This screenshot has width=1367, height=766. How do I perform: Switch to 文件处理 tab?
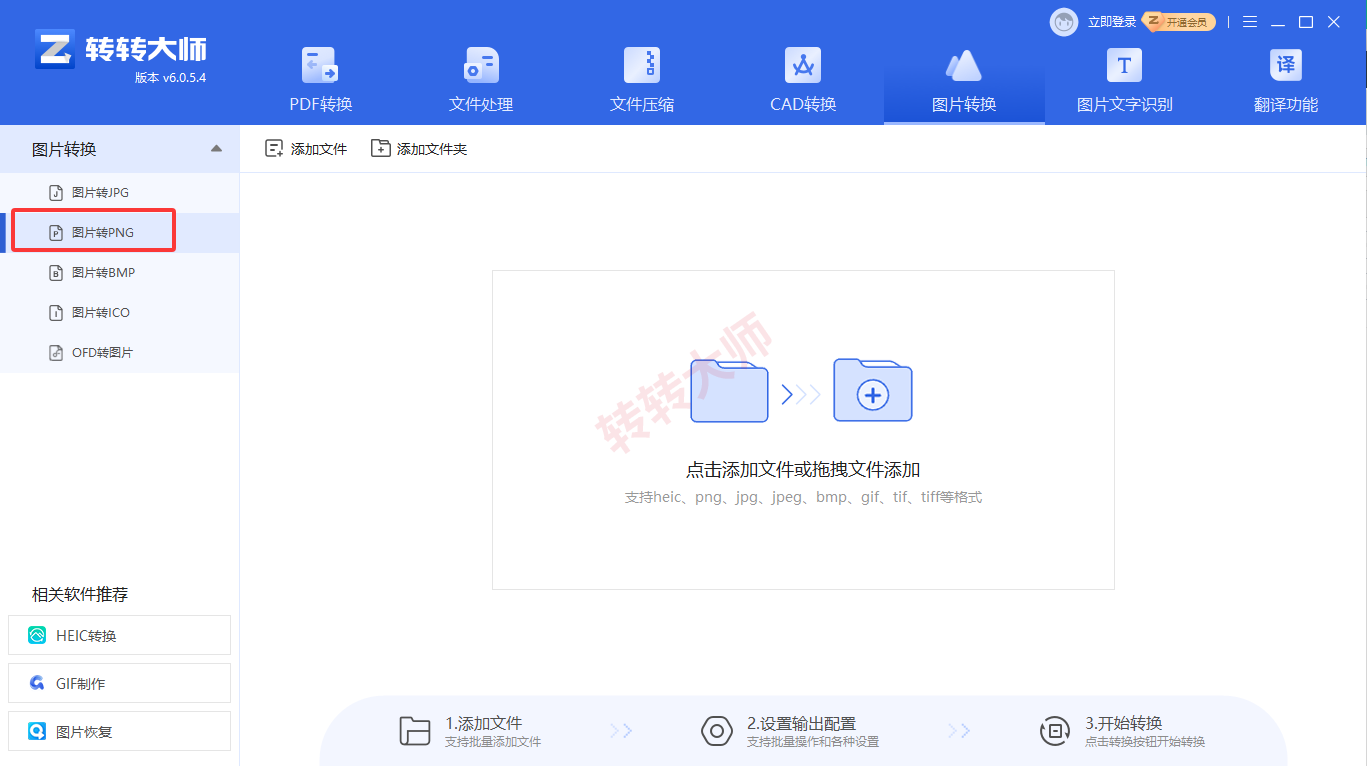(481, 82)
